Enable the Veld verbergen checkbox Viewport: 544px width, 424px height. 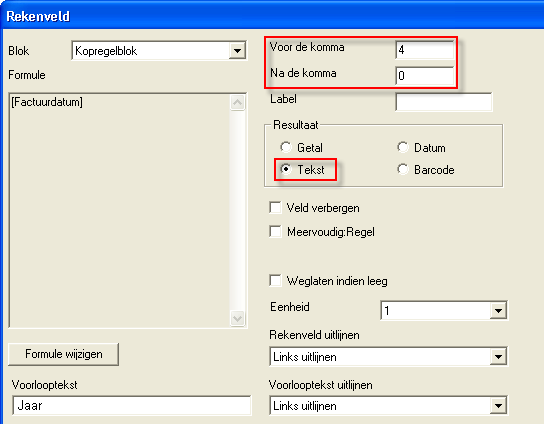pyautogui.click(x=275, y=208)
